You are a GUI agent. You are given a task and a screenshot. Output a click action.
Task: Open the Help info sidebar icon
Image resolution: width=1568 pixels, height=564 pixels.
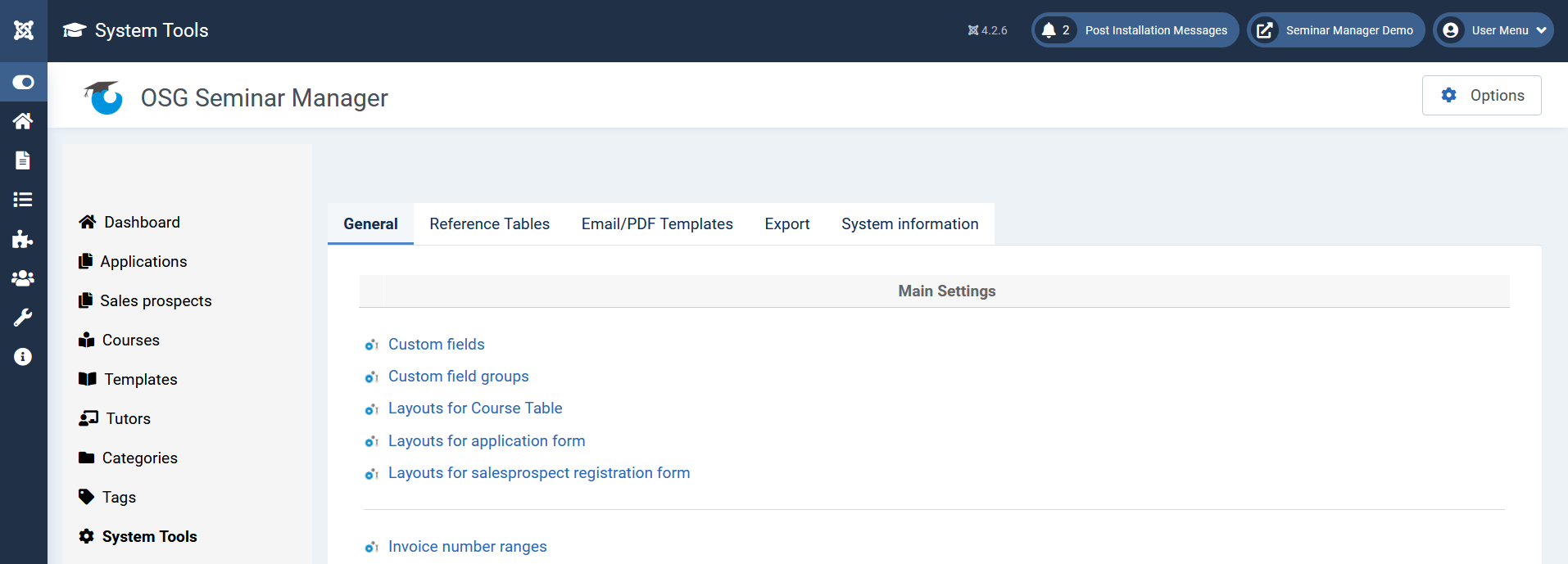23,357
